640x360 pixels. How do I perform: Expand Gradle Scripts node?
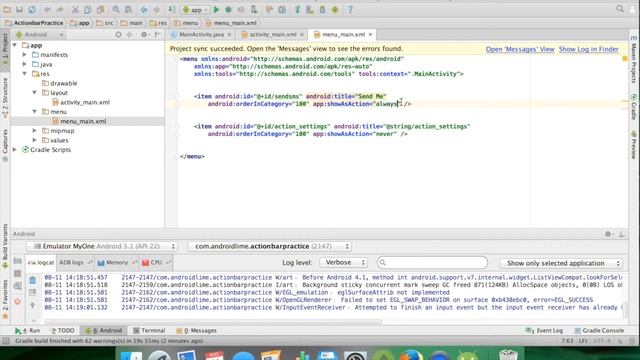pos(15,150)
